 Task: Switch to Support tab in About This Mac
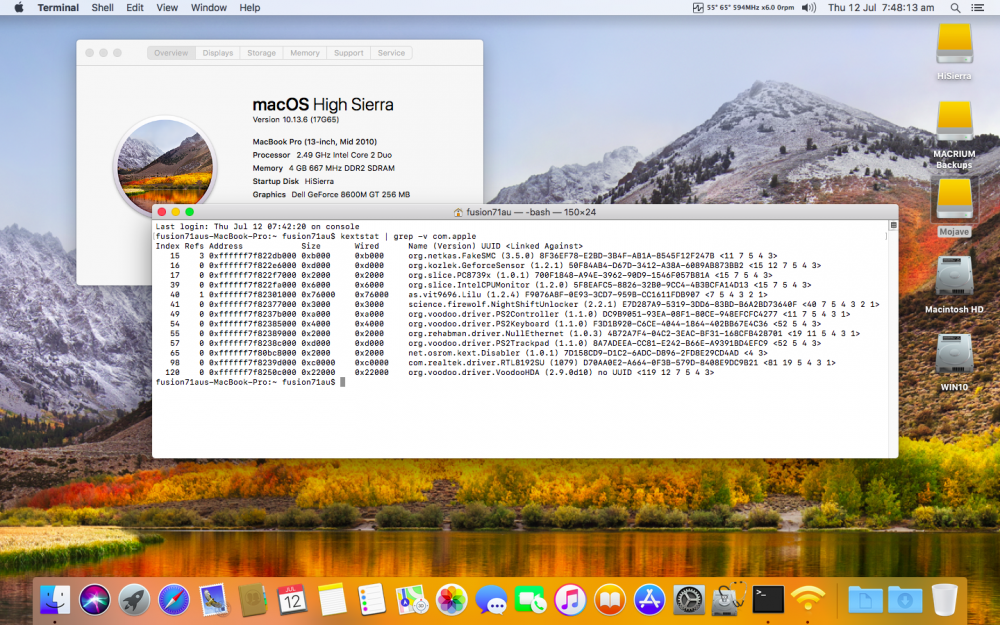click(348, 53)
